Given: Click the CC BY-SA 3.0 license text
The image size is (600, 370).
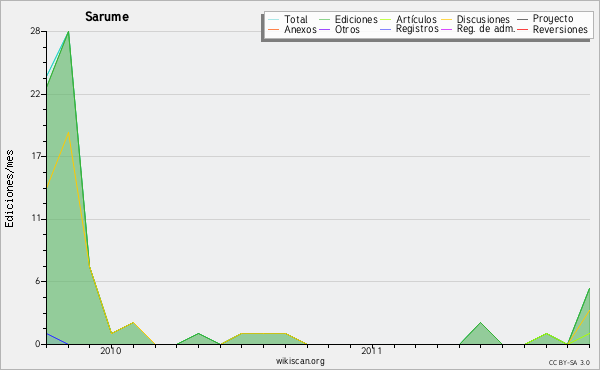Looking at the screenshot, I should (569, 362).
